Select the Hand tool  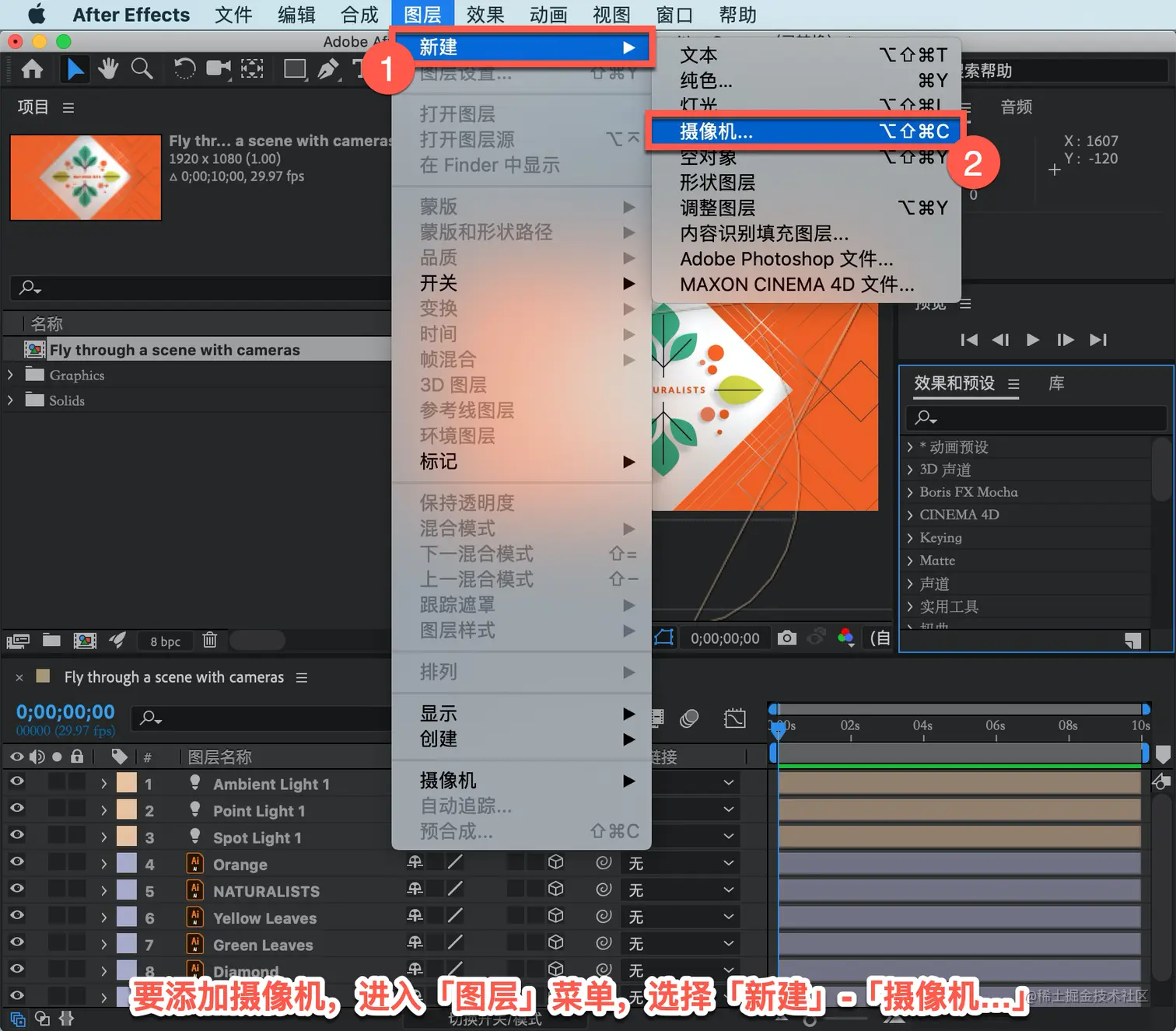click(108, 70)
